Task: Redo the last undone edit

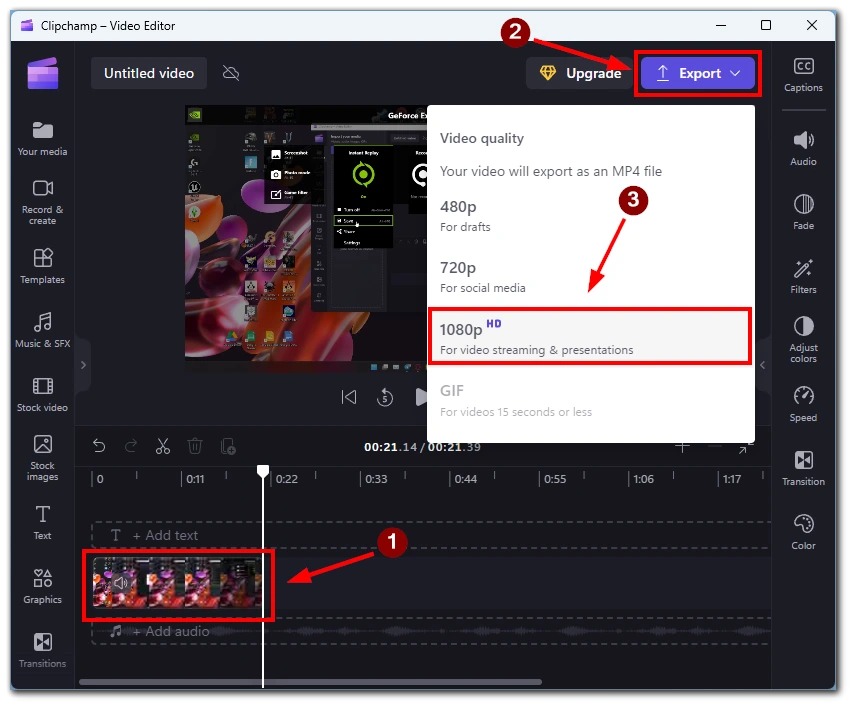Action: (x=131, y=447)
